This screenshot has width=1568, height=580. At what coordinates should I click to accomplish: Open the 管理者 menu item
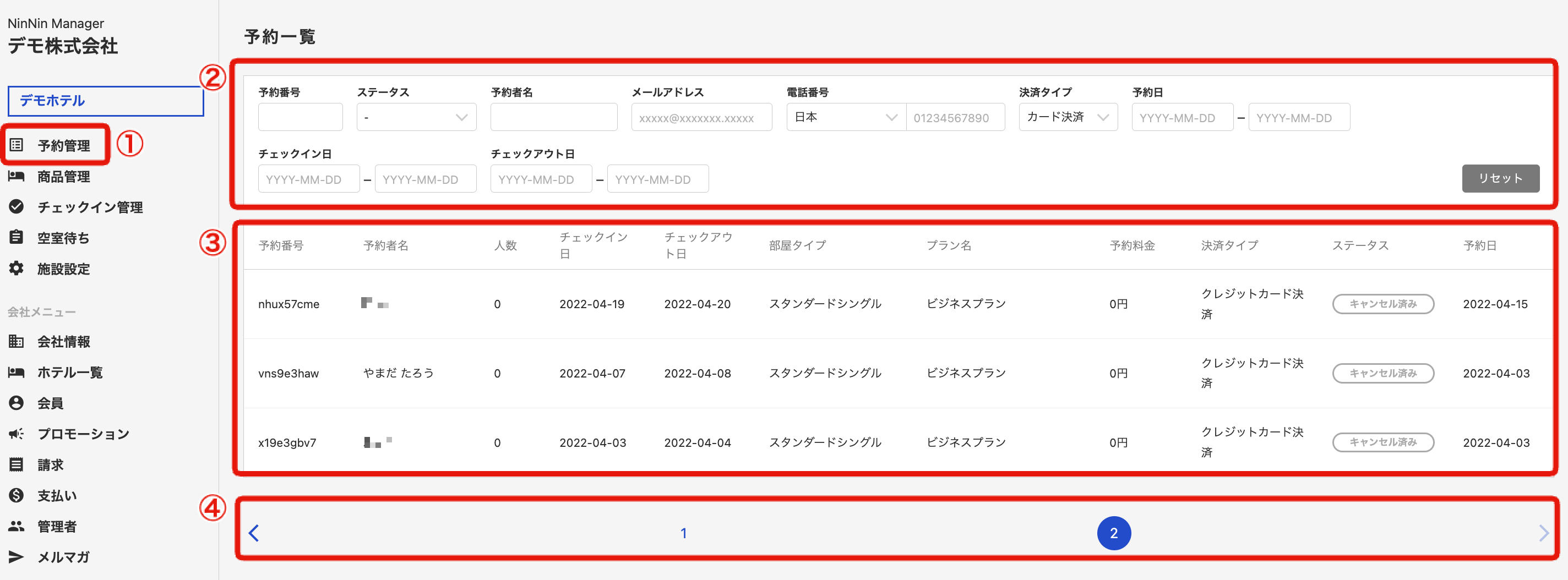(x=57, y=527)
